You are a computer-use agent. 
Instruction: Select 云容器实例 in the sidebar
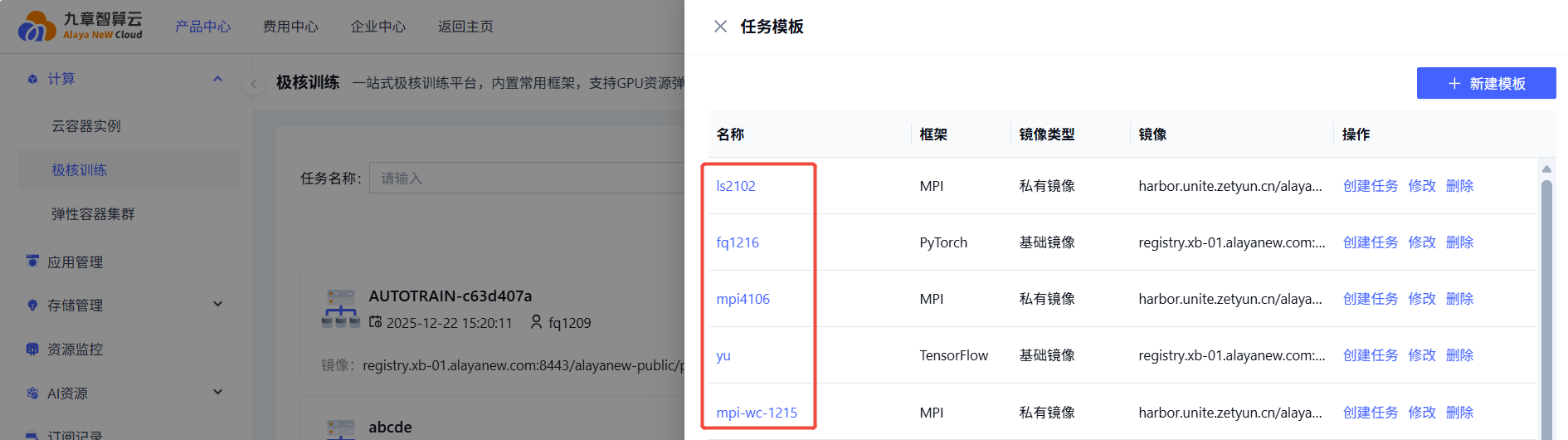pyautogui.click(x=86, y=126)
